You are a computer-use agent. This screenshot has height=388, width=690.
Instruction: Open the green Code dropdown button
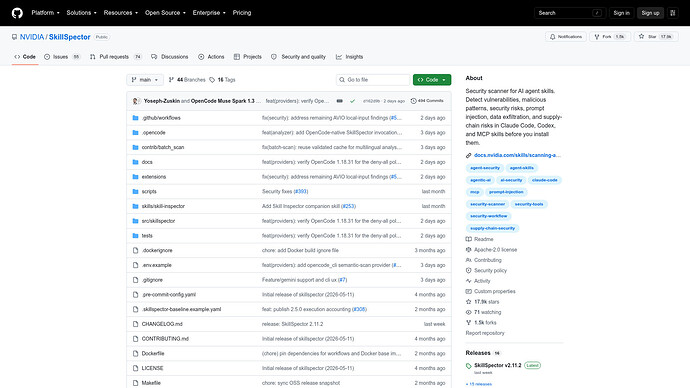(432, 80)
